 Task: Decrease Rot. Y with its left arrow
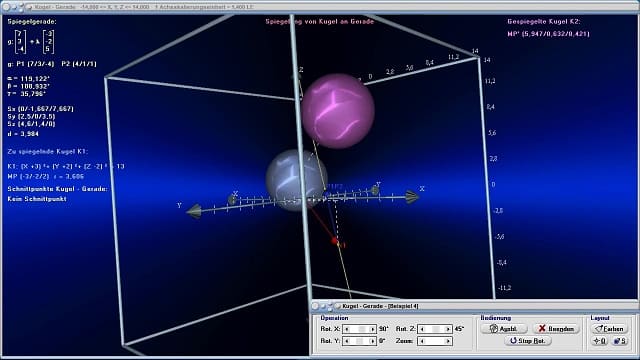(347, 341)
